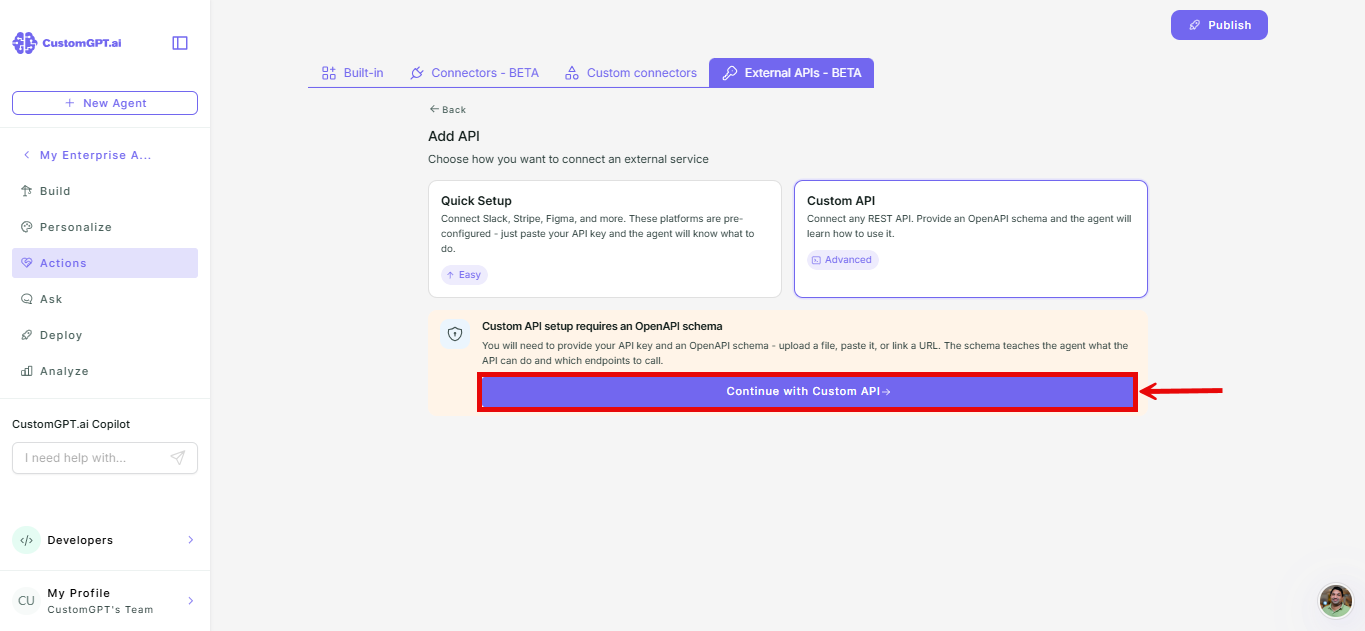Image resolution: width=1365 pixels, height=631 pixels.
Task: Click 'Custom API setup requires an OpenAPI schema' text
Action: (x=602, y=326)
